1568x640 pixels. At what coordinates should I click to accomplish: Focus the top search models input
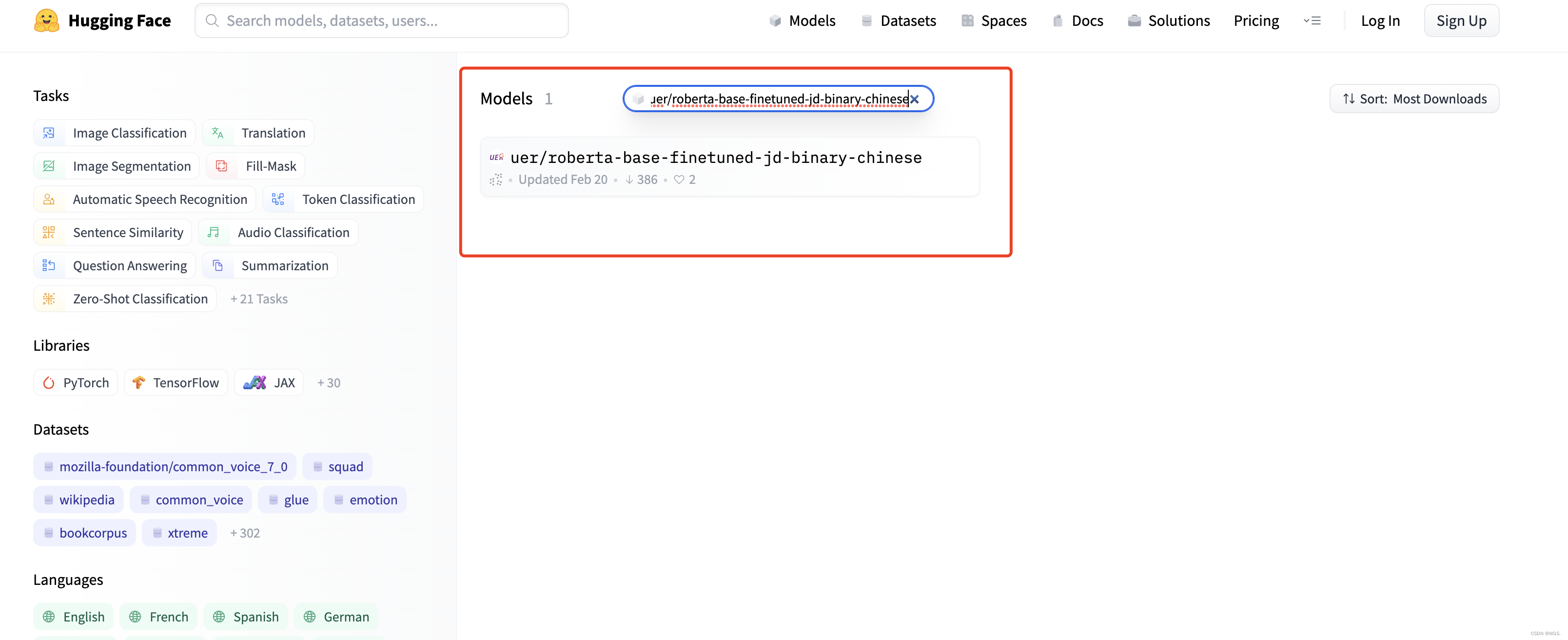(382, 20)
